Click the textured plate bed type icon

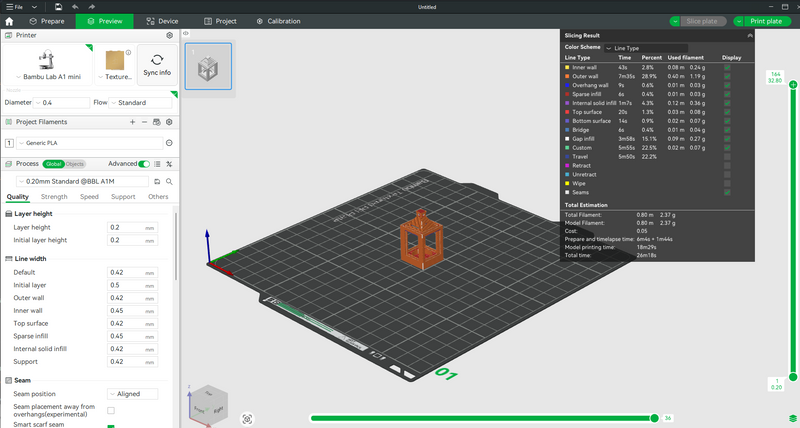115,61
